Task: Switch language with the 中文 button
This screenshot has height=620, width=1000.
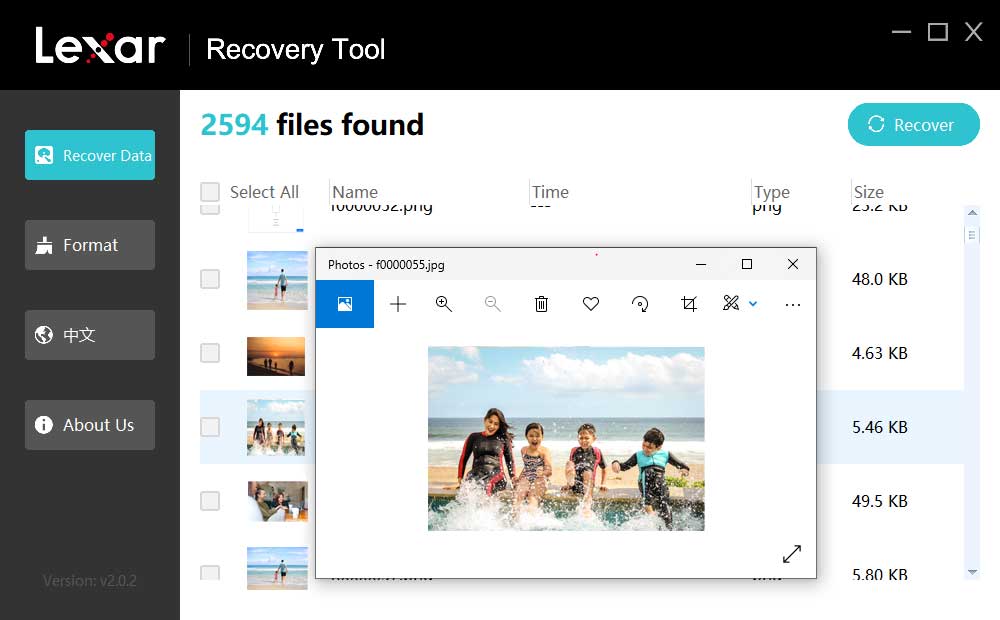Action: [90, 335]
